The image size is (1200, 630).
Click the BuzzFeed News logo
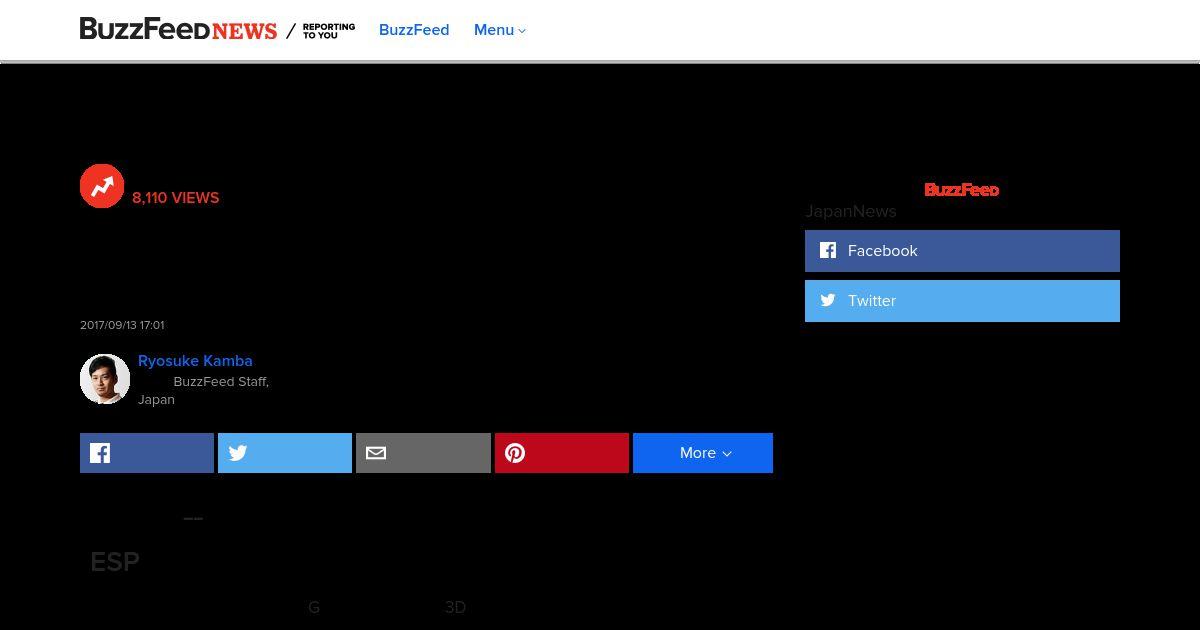point(178,30)
